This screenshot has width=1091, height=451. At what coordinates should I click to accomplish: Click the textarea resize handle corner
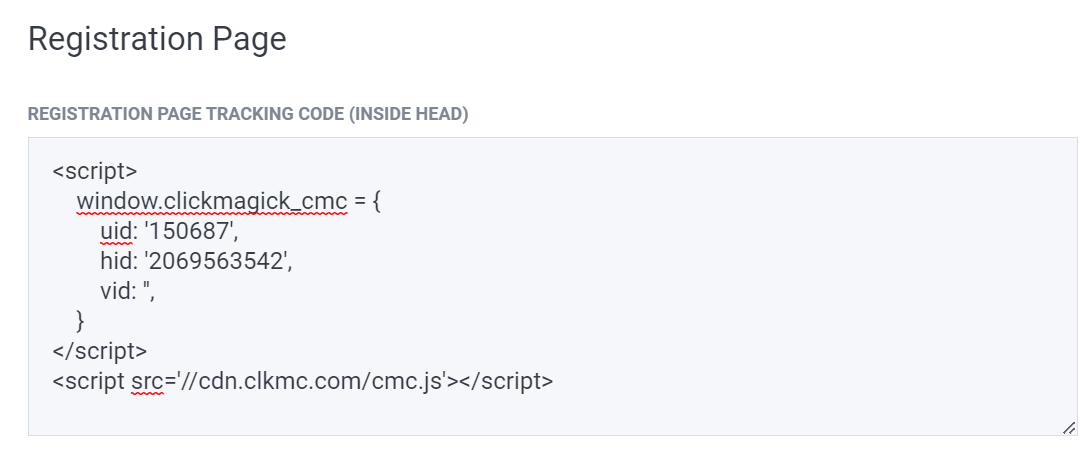pyautogui.click(x=1069, y=427)
